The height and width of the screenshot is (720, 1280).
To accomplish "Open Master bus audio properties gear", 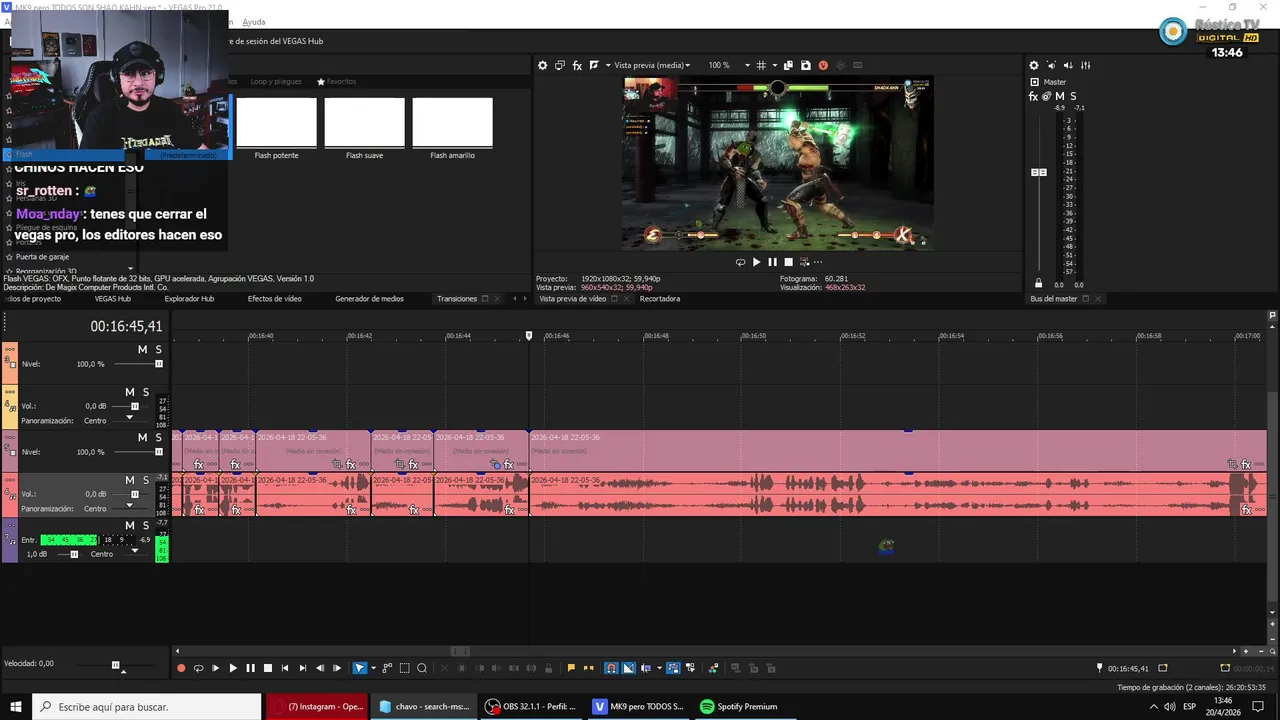I will tap(1034, 65).
